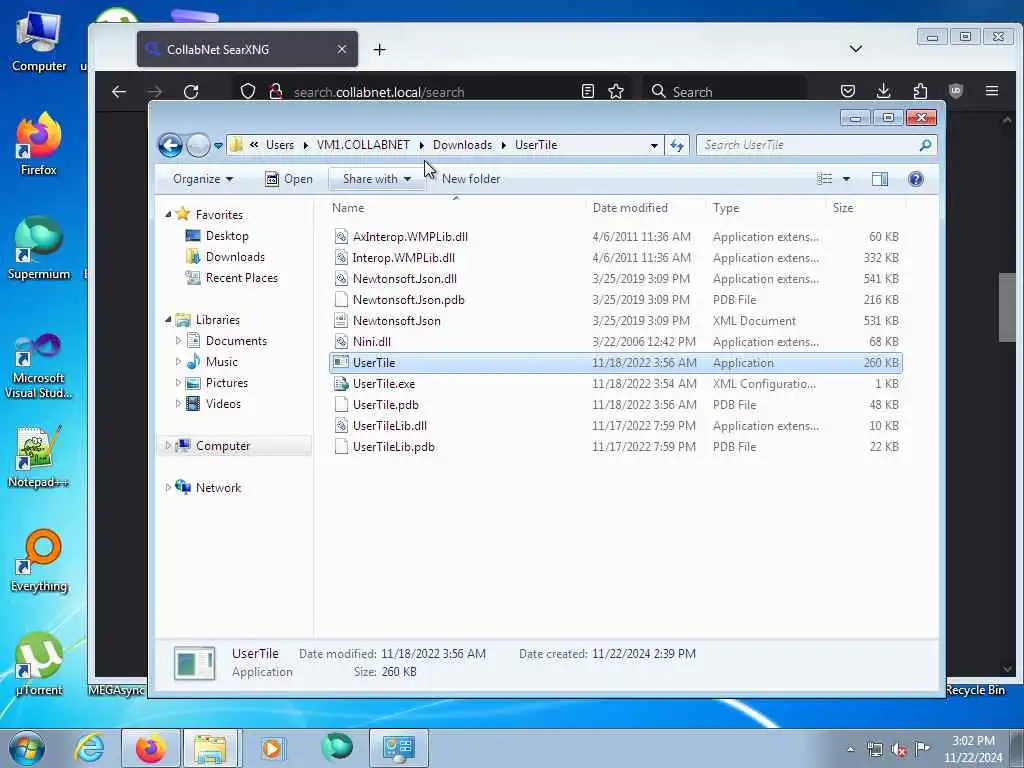This screenshot has height=768, width=1024.
Task: Toggle reader view in Firefox
Action: pos(588,91)
